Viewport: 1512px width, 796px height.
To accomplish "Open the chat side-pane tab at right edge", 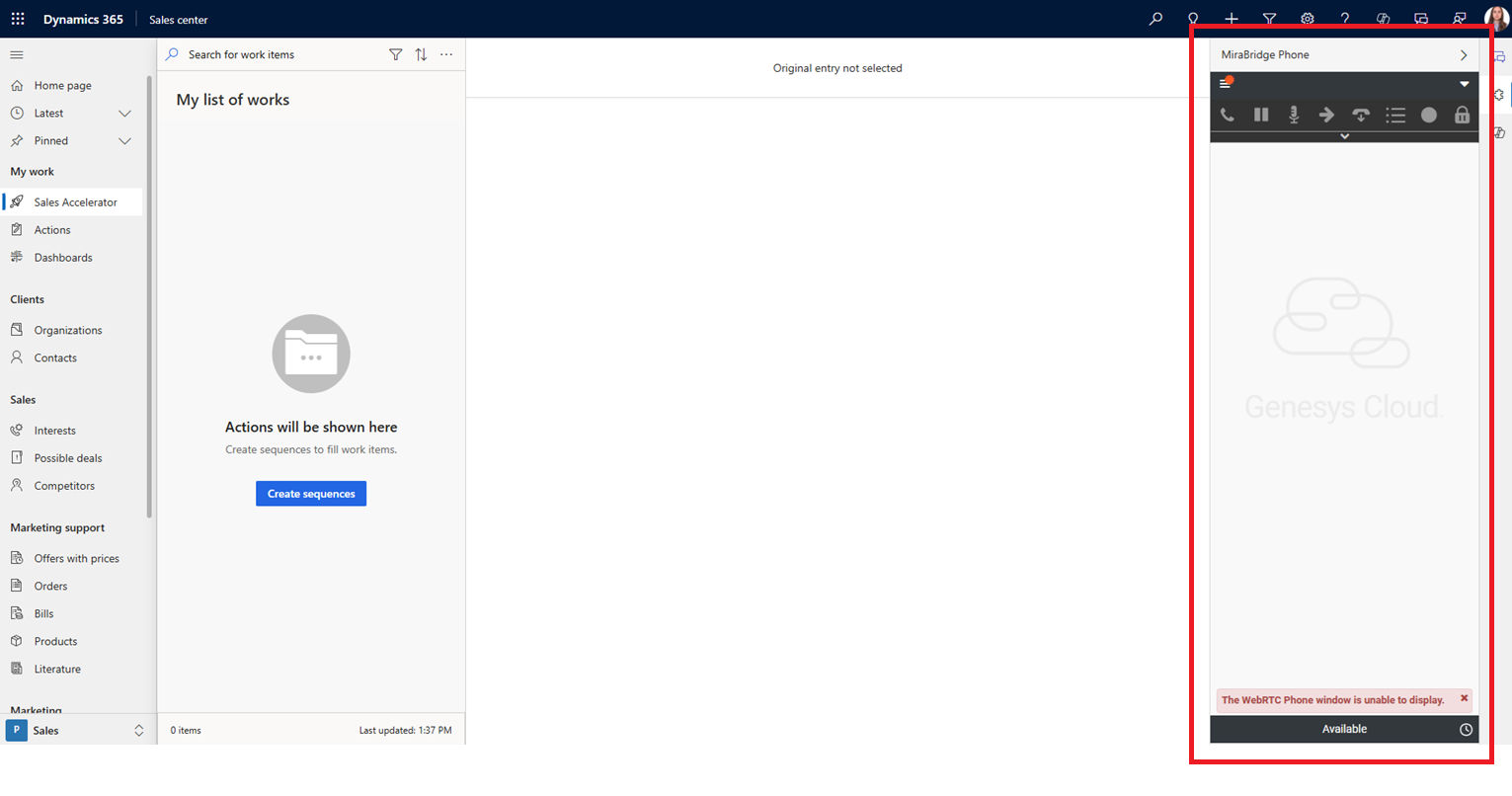I will (x=1500, y=57).
